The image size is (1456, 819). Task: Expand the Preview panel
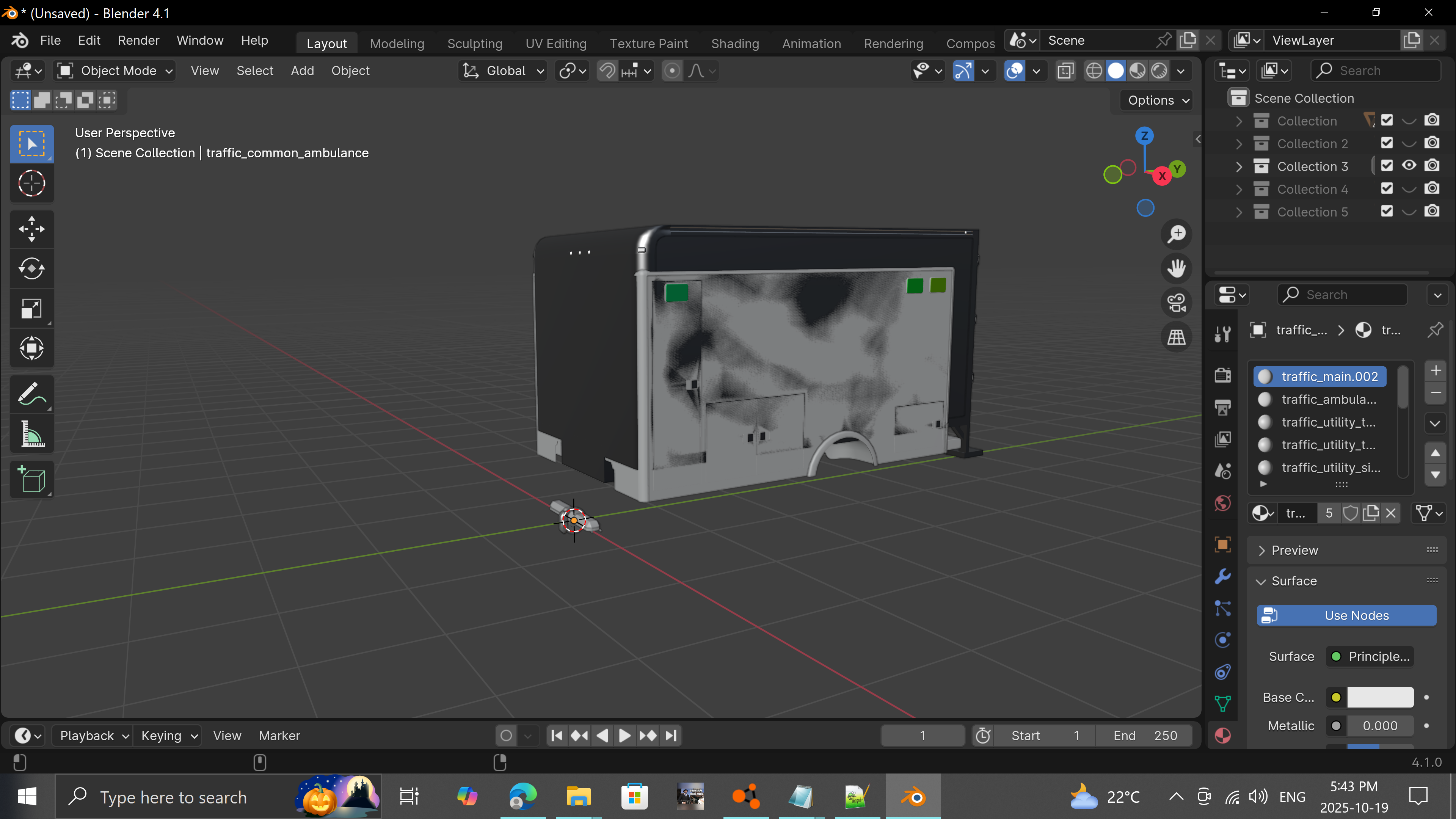[1294, 550]
